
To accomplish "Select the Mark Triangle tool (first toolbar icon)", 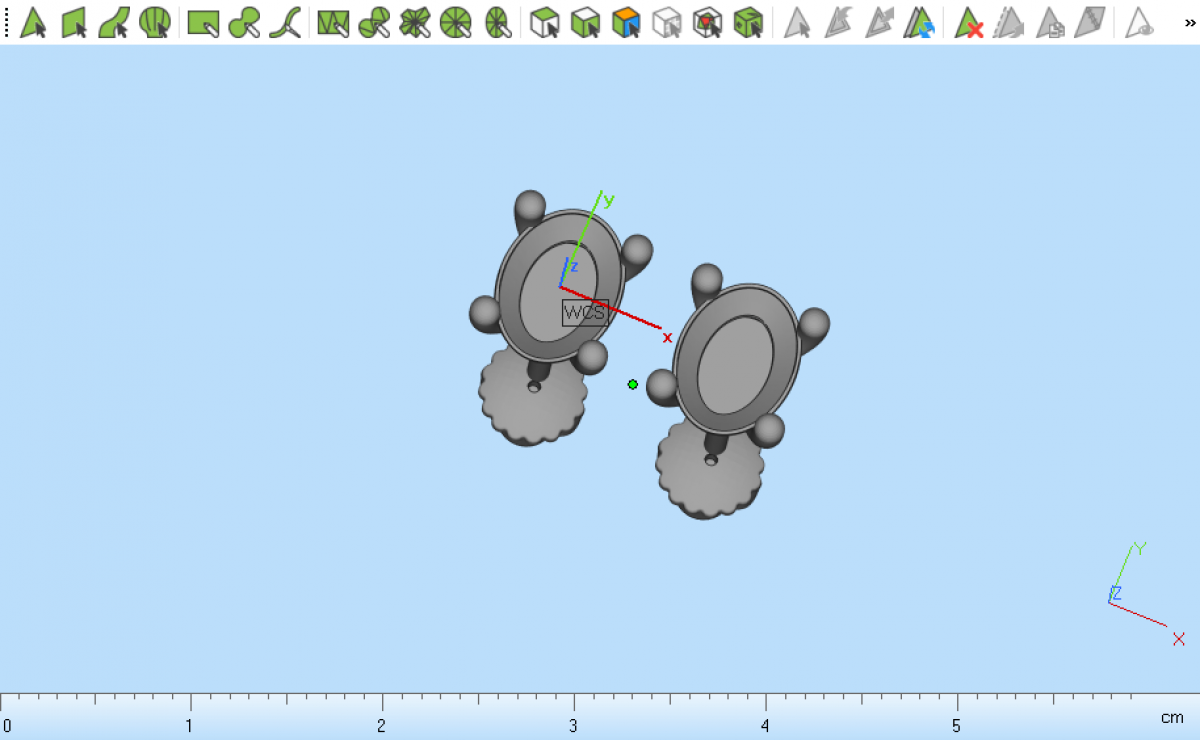I will coord(34,22).
